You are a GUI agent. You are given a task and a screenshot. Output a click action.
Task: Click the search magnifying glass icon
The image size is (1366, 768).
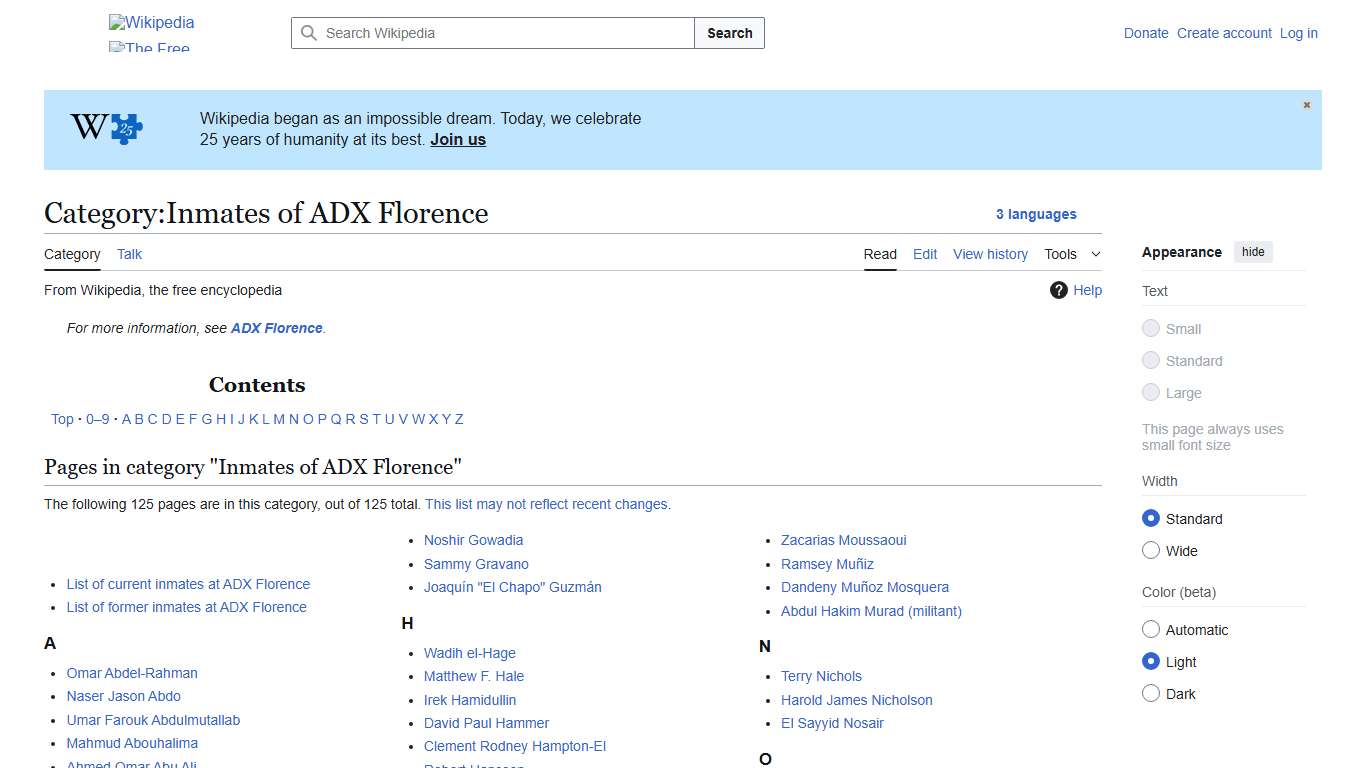tap(309, 33)
